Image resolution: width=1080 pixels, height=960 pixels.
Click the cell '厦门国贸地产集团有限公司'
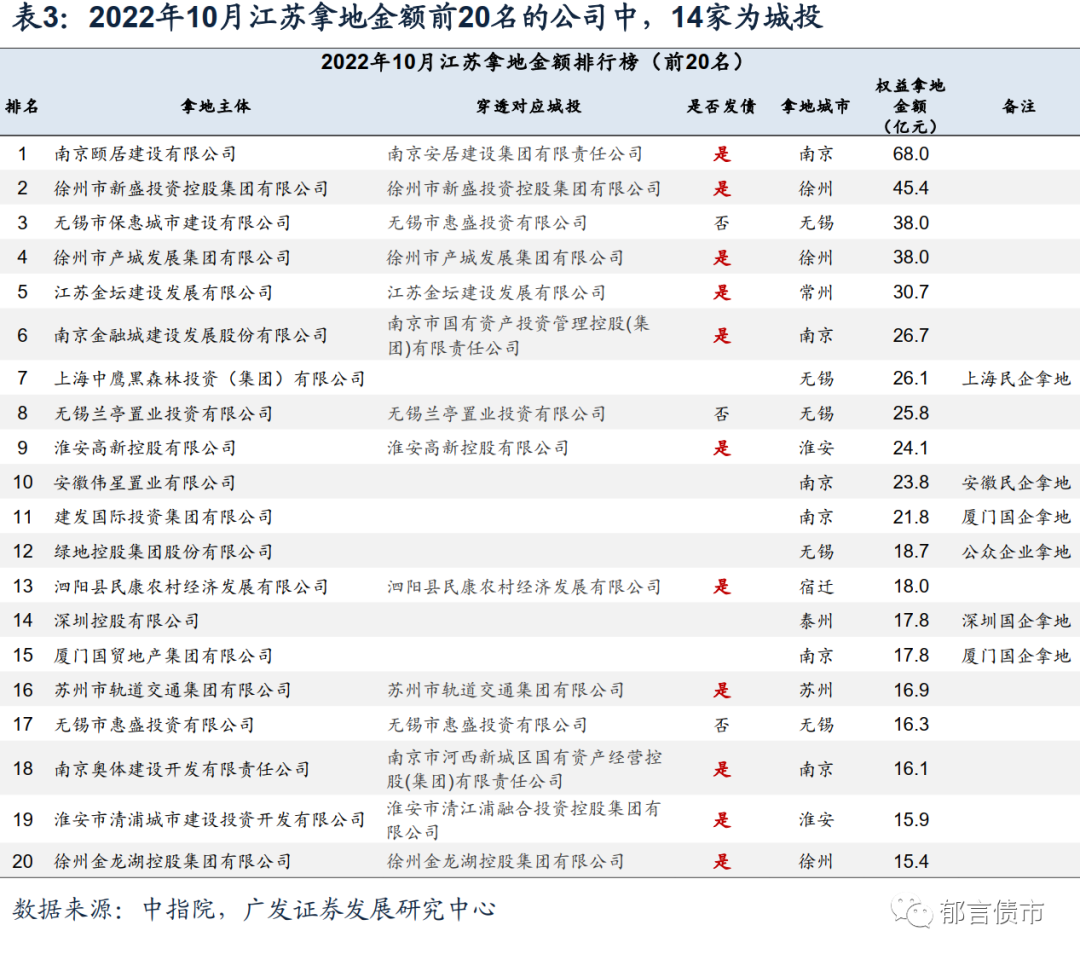pos(164,656)
